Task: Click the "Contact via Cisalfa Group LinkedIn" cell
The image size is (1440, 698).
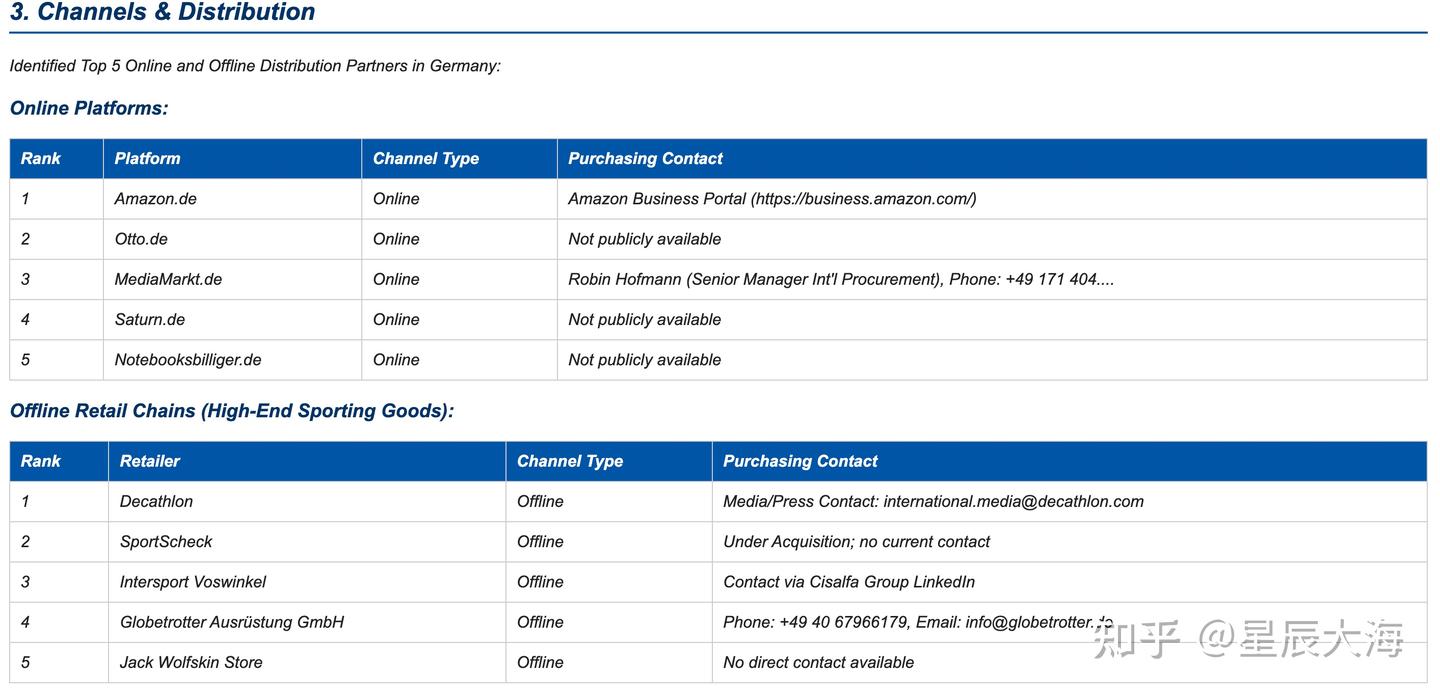Action: (x=849, y=582)
